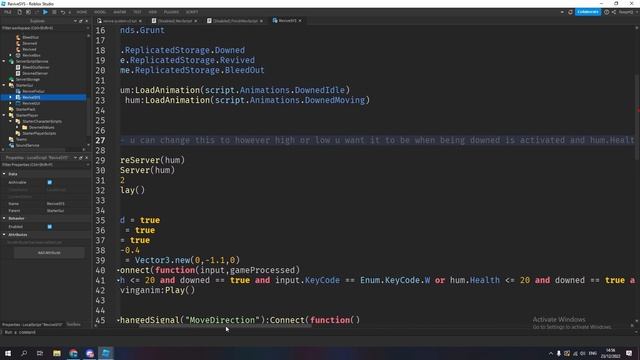The width and height of the screenshot is (640, 360).
Task: Select the Revived remote event in Explorer
Action: (x=29, y=49)
